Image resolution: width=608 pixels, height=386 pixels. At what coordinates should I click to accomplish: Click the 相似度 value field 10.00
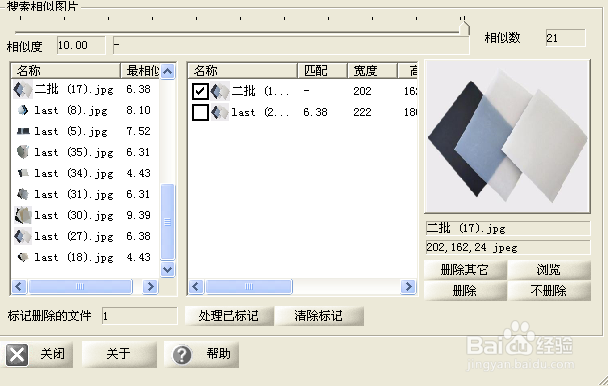[x=81, y=45]
